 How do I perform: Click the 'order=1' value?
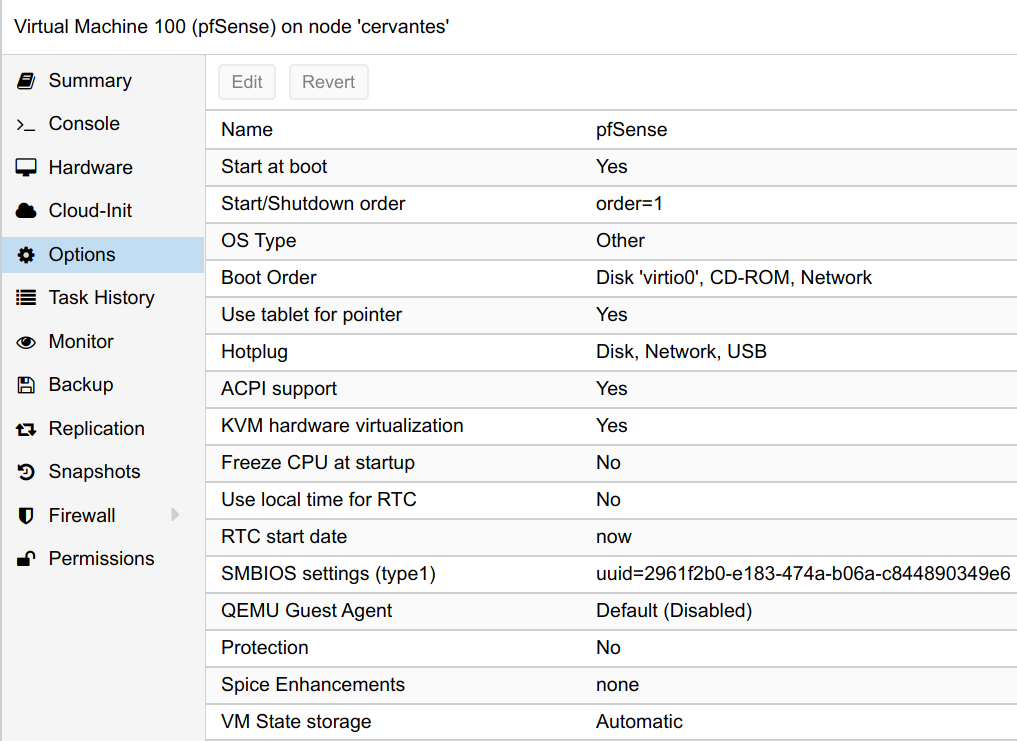tap(629, 204)
